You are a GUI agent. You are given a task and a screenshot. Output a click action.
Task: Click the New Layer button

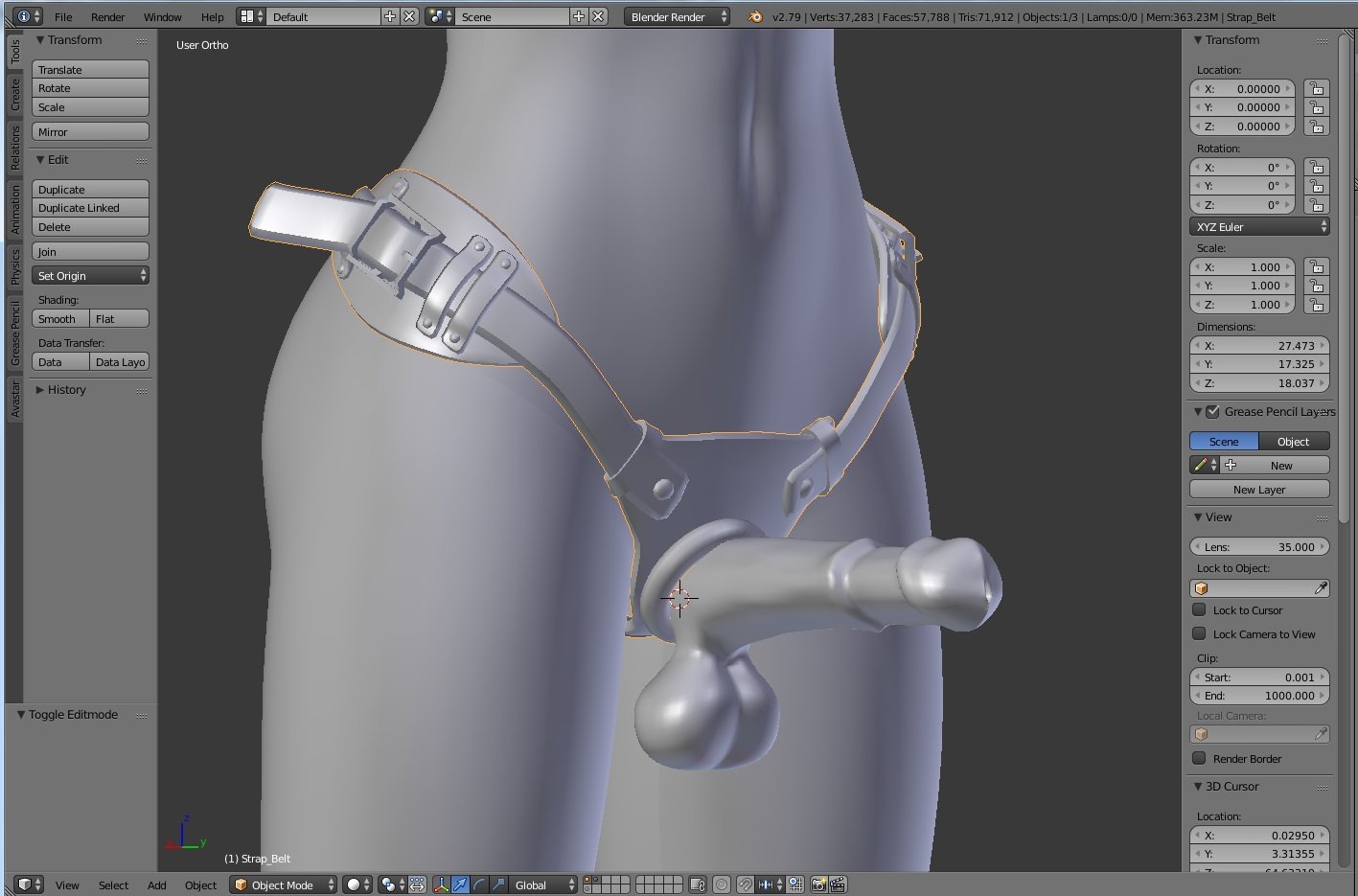1259,489
